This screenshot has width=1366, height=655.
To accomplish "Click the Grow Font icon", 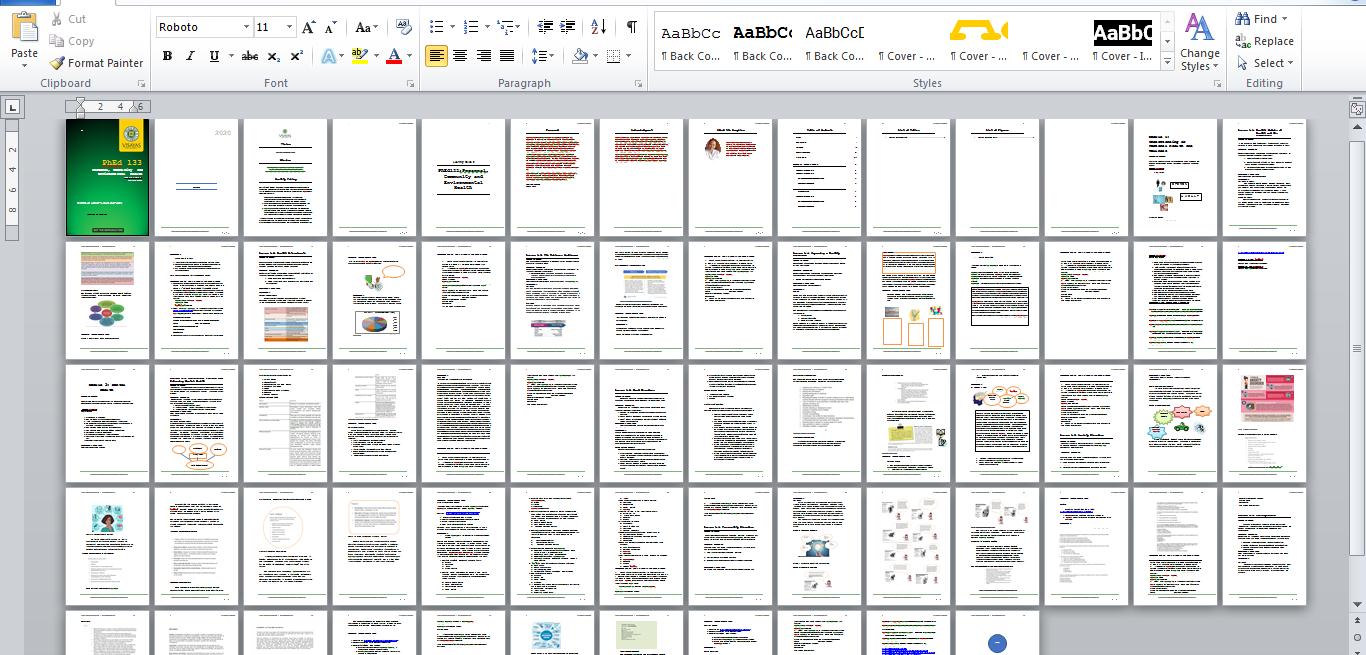I will tap(308, 28).
